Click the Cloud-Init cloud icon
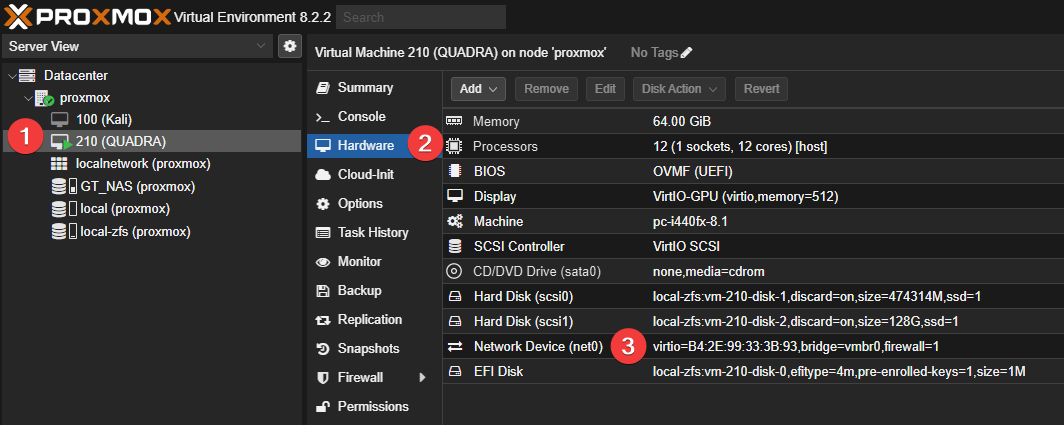The image size is (1064, 425). [323, 174]
